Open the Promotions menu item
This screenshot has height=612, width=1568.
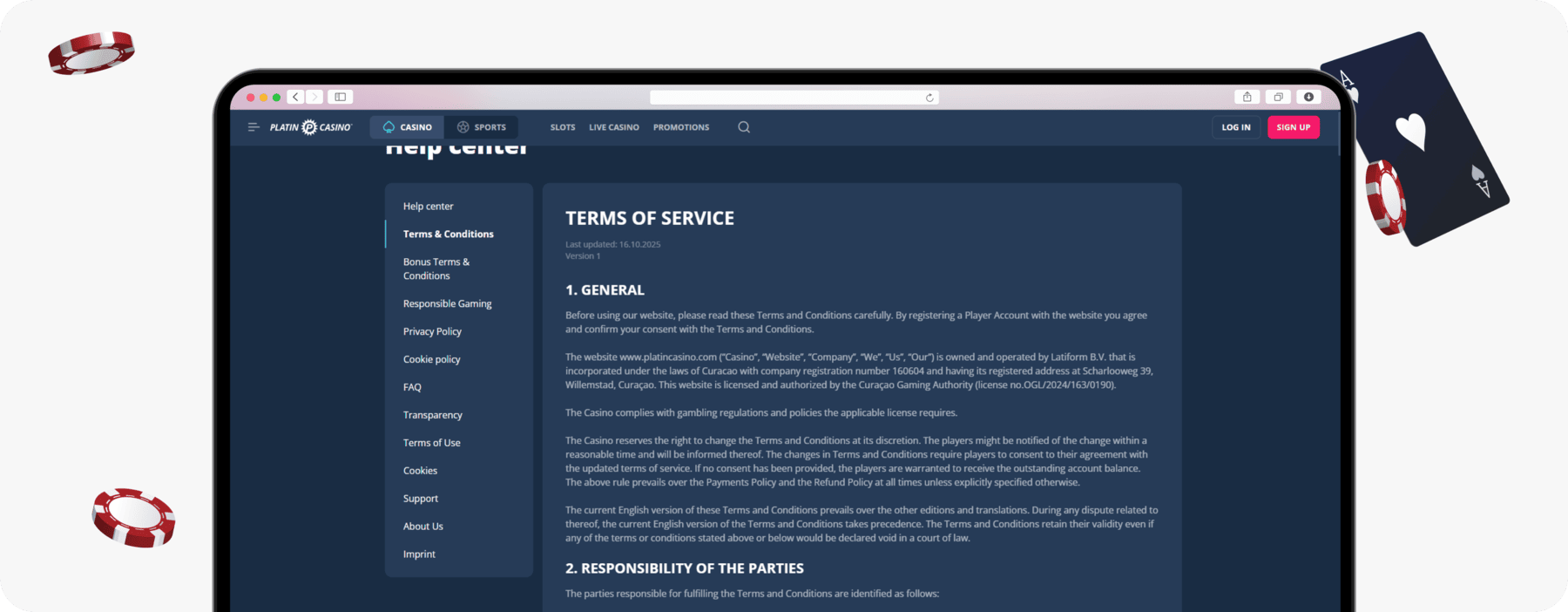pos(681,127)
